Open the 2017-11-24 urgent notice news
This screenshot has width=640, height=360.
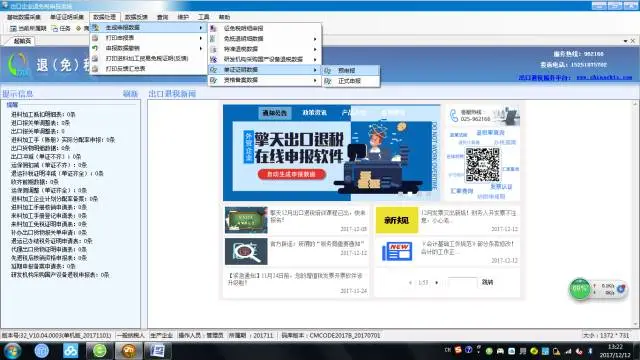point(297,282)
